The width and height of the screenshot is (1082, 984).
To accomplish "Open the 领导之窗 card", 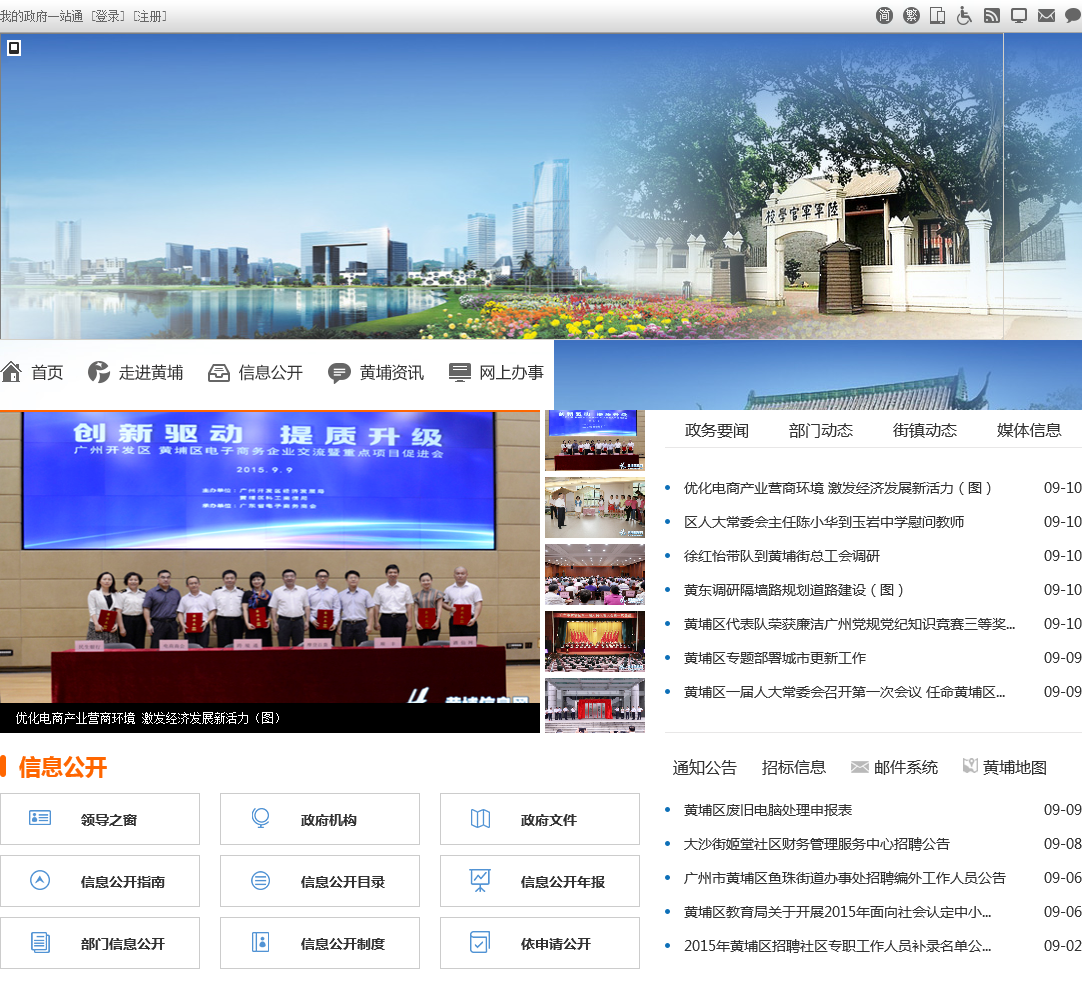I will [100, 819].
